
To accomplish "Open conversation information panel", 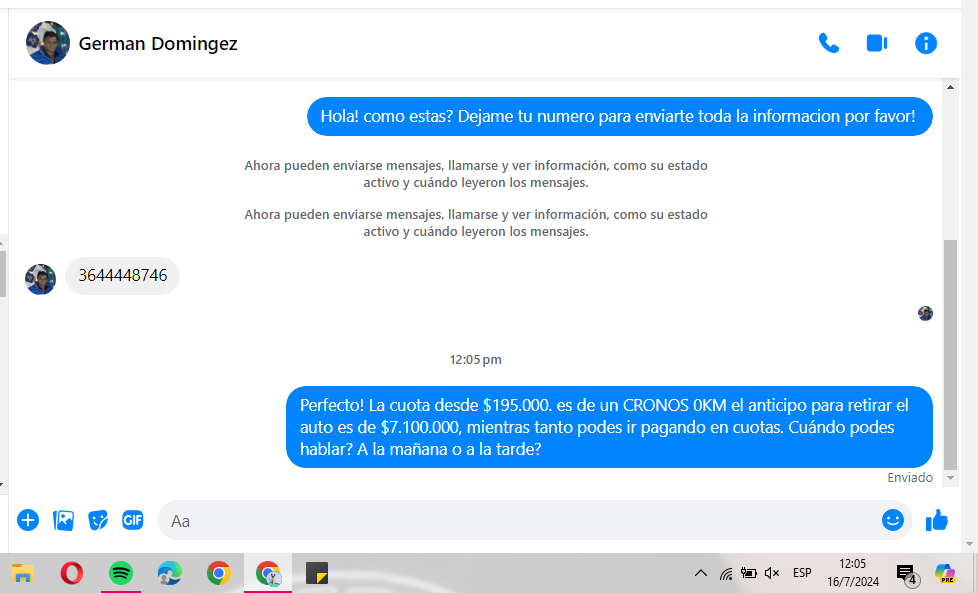I will [x=926, y=43].
